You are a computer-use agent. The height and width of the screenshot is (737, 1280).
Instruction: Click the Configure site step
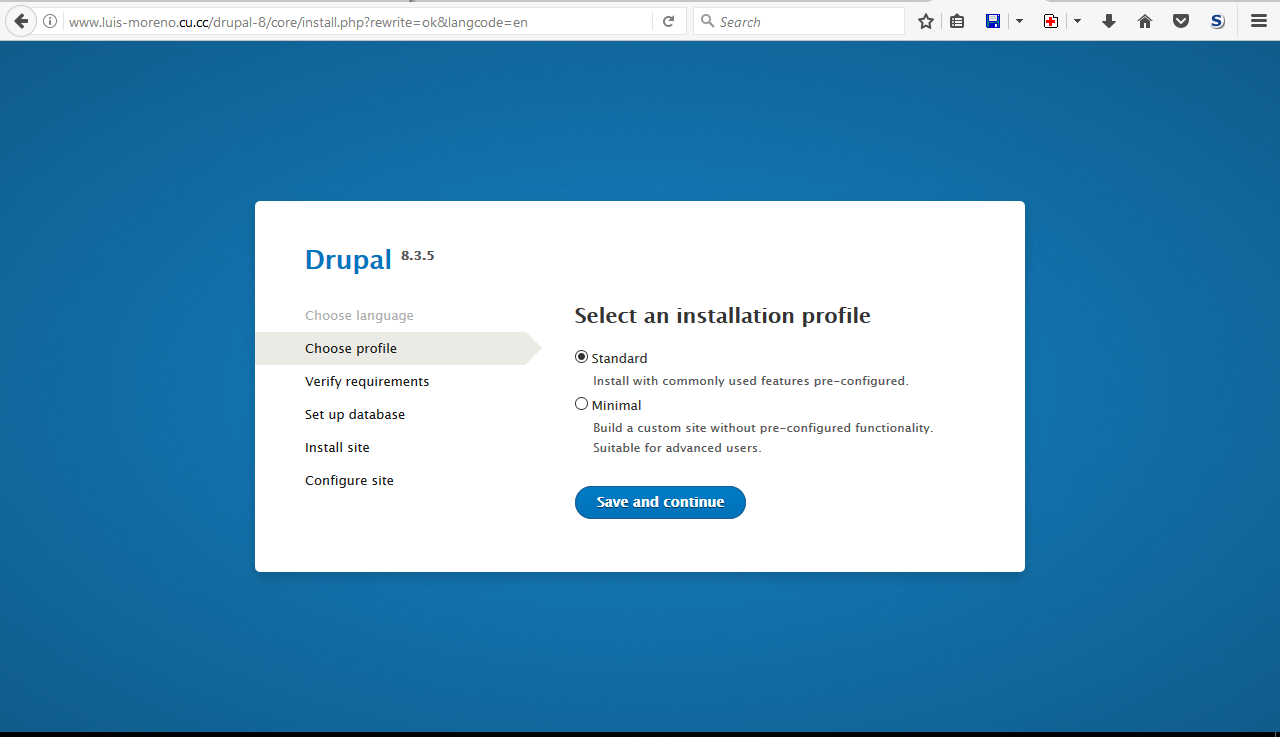pyautogui.click(x=349, y=480)
